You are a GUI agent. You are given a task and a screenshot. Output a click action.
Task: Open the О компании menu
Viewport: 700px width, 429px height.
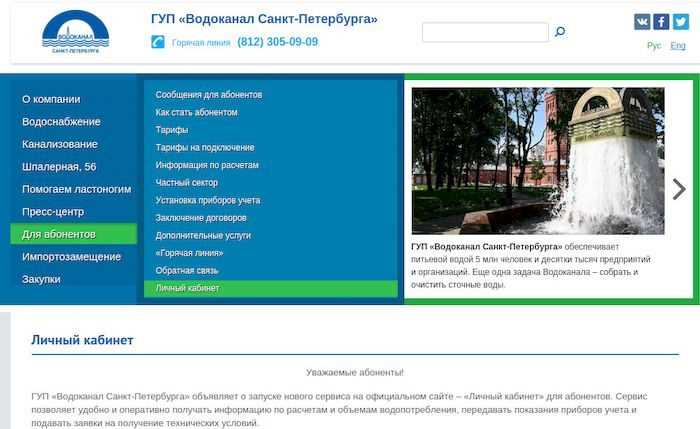[x=51, y=99]
